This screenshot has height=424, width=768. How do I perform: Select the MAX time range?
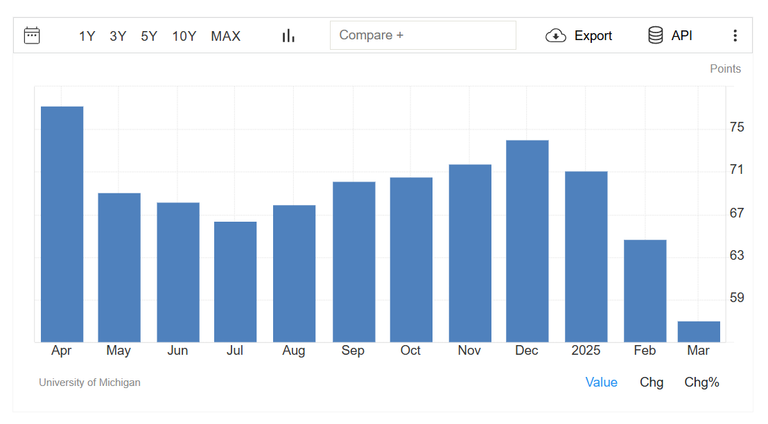pos(226,36)
